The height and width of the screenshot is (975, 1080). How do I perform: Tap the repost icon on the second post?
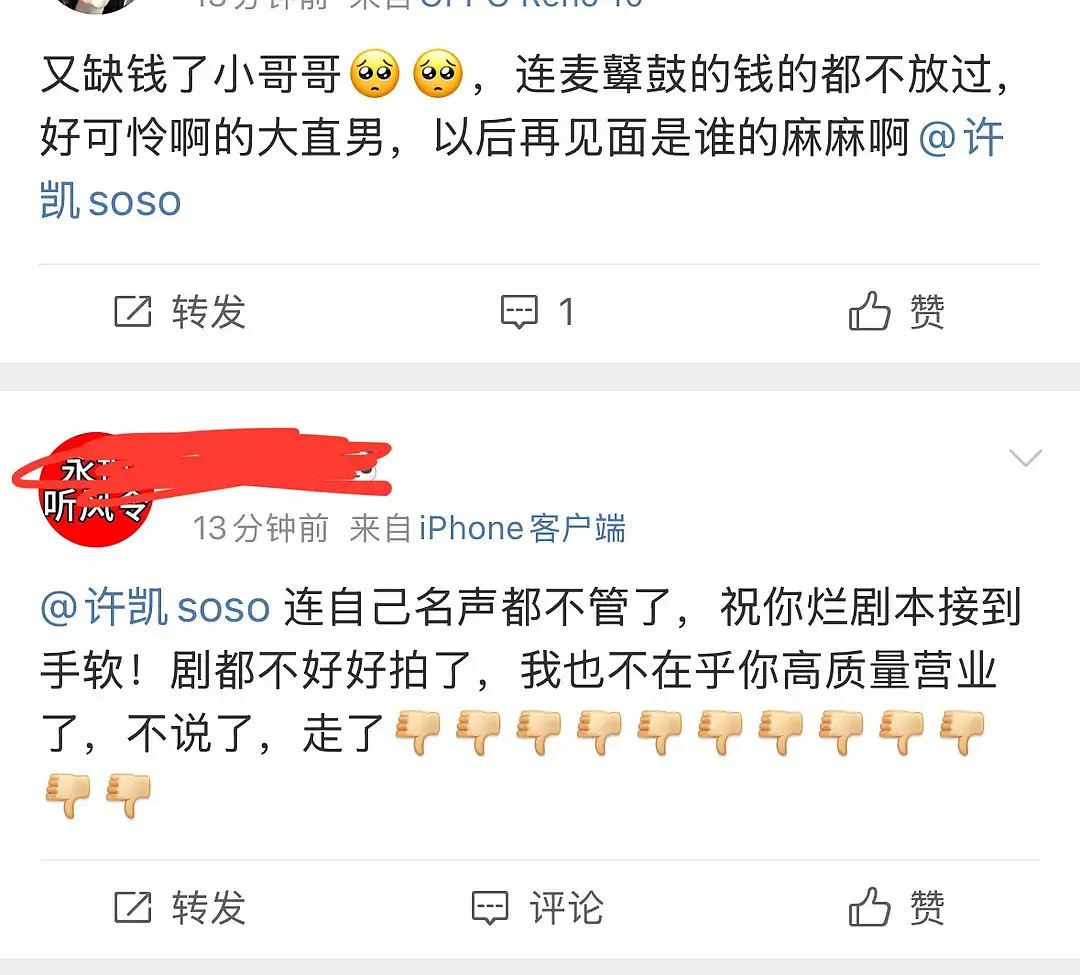[x=132, y=907]
